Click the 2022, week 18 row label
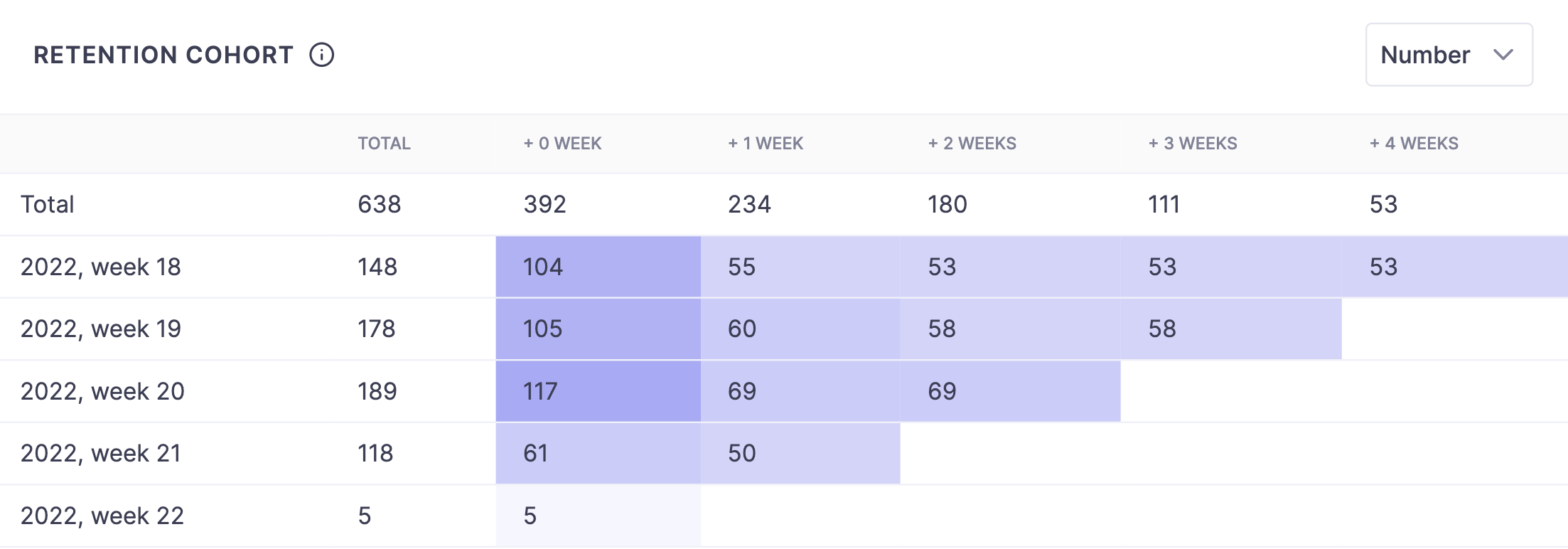1568x549 pixels. pyautogui.click(x=101, y=267)
